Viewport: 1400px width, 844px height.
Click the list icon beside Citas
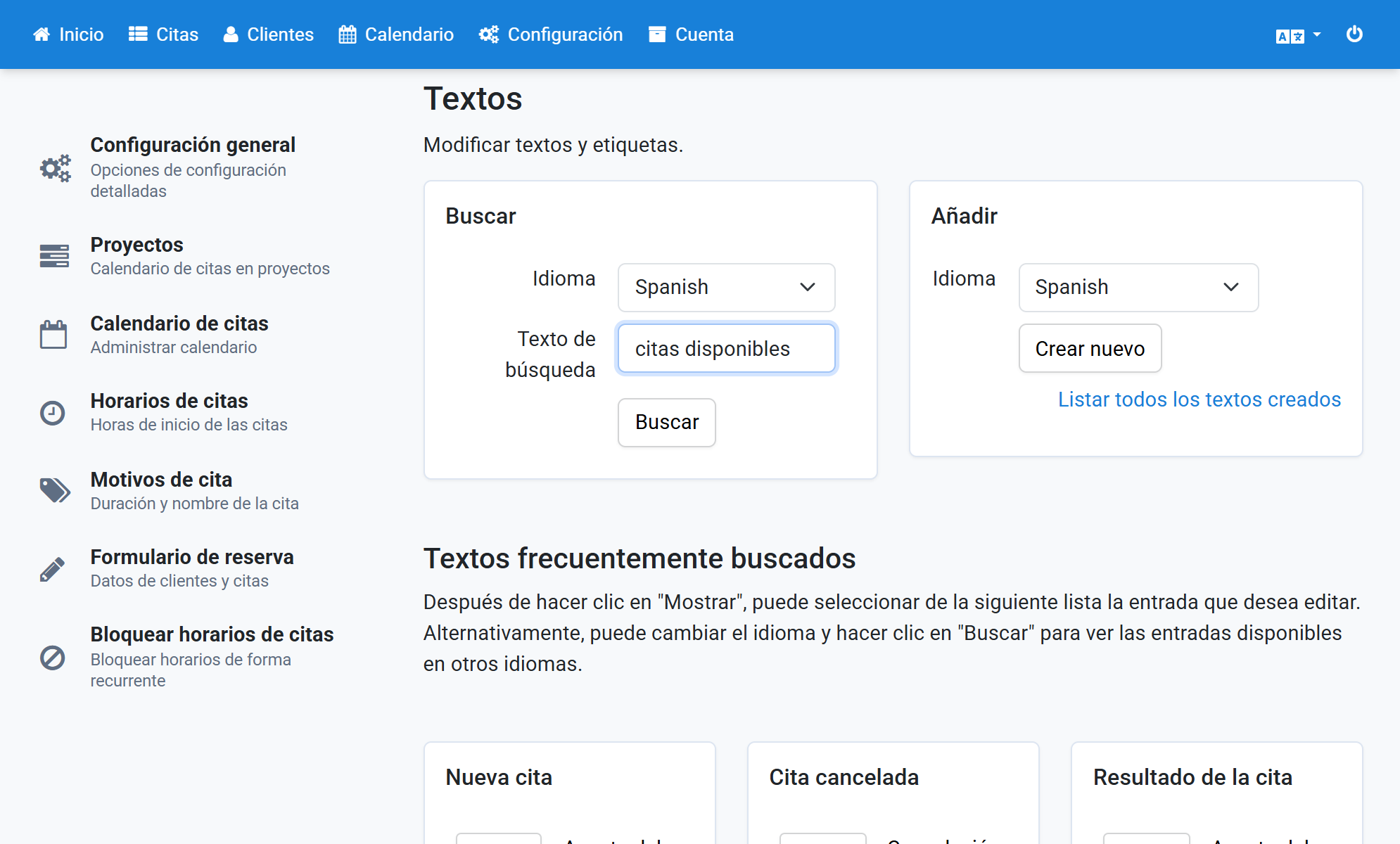[138, 34]
